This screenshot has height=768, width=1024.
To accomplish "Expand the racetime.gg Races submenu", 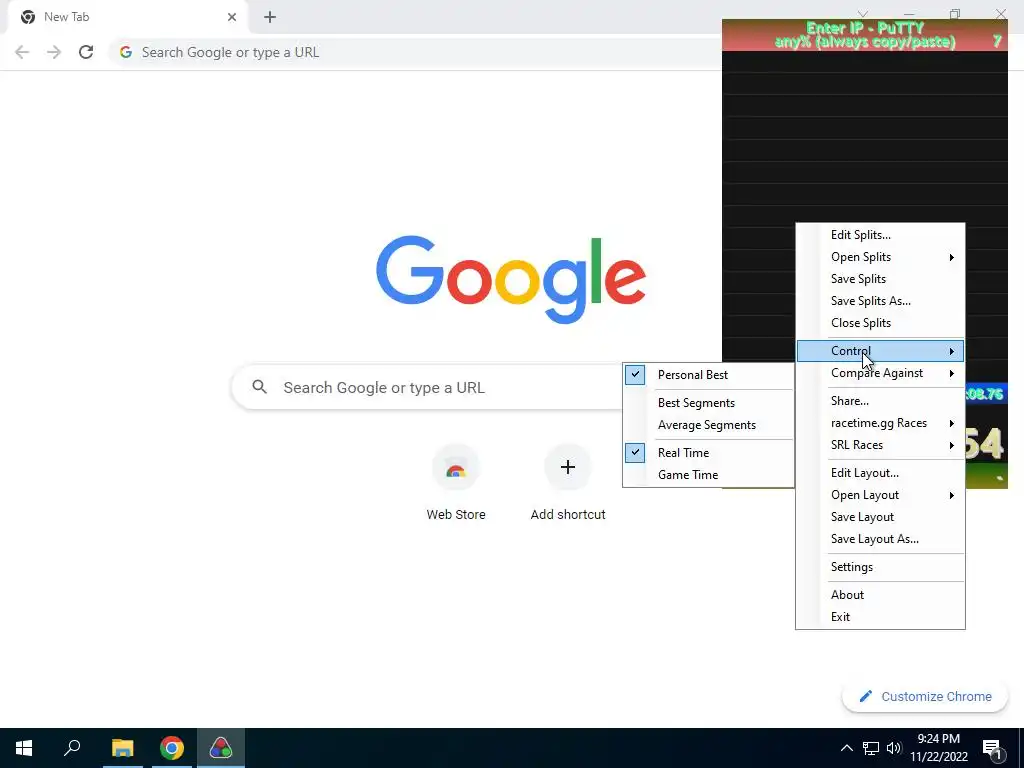I will click(x=880, y=423).
